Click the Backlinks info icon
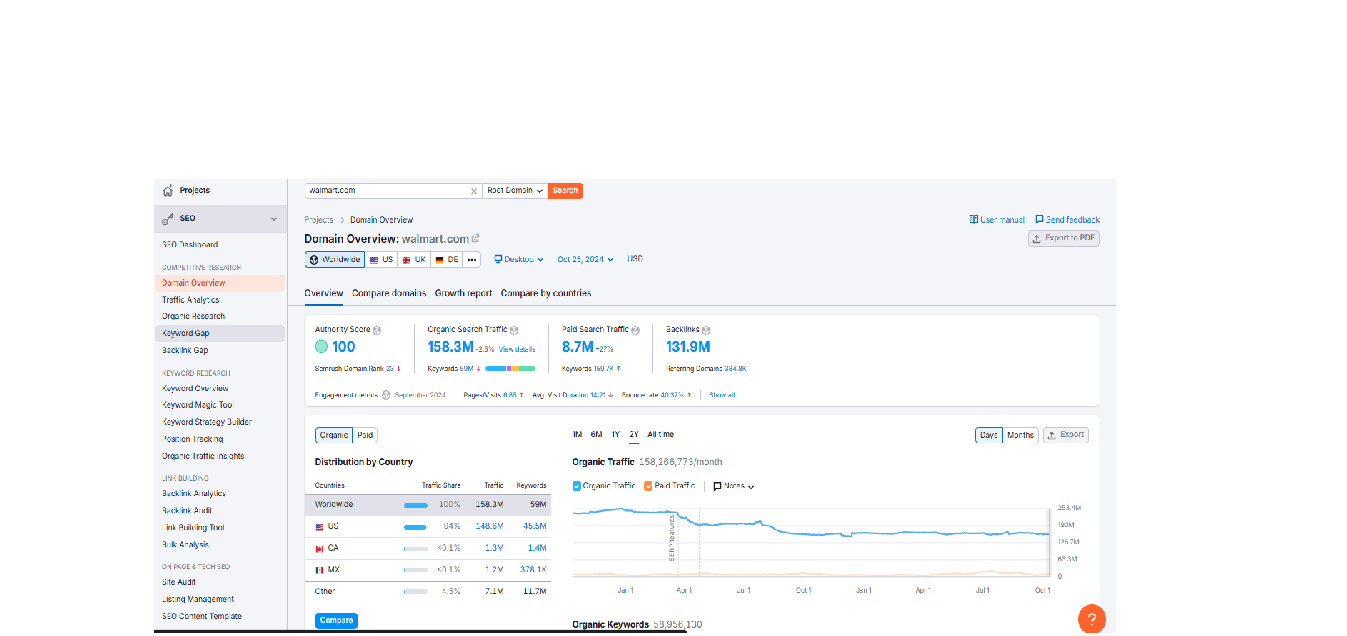The width and height of the screenshot is (1347, 636). point(706,329)
